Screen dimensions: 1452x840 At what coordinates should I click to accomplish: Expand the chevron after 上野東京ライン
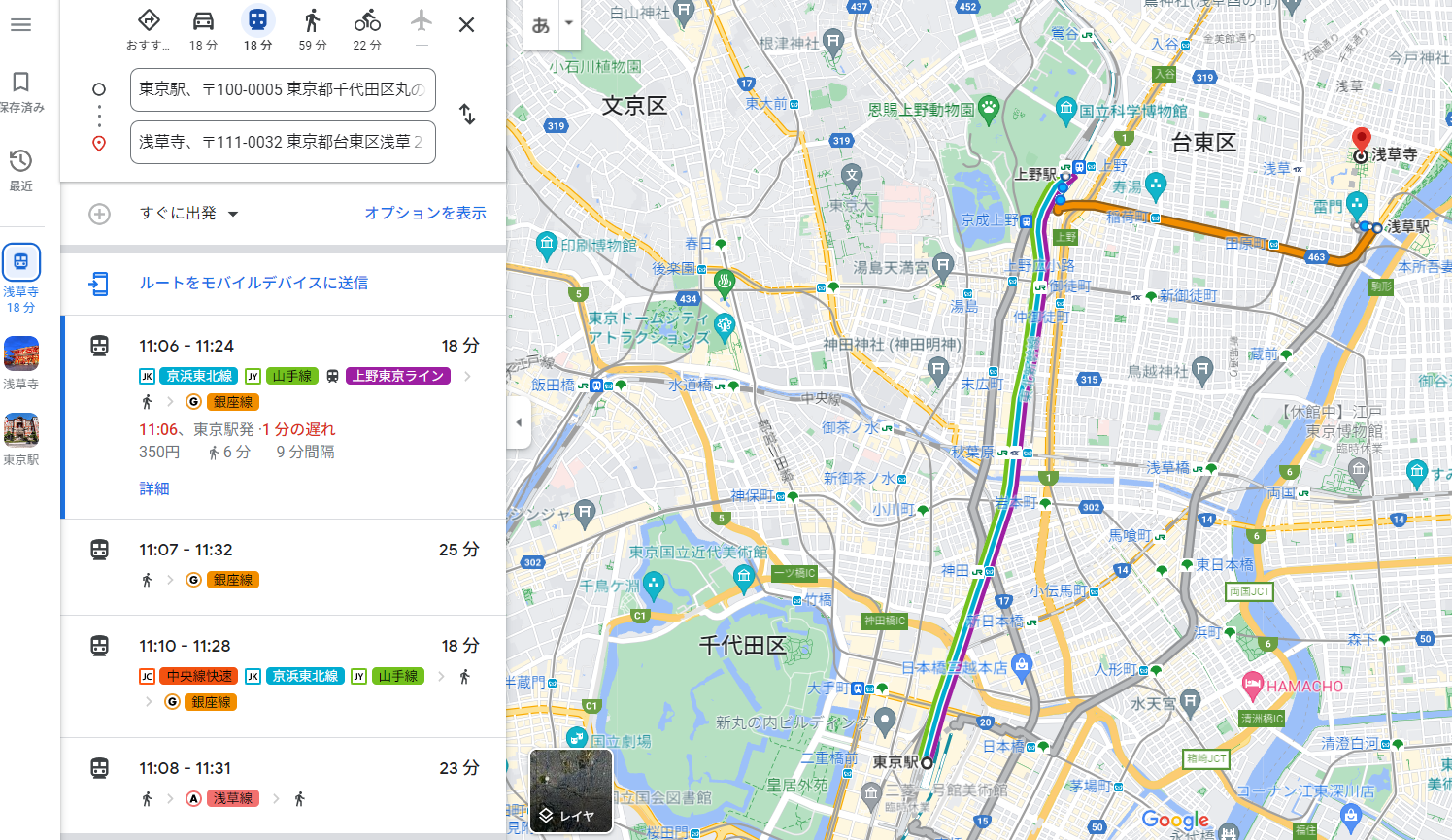[467, 376]
